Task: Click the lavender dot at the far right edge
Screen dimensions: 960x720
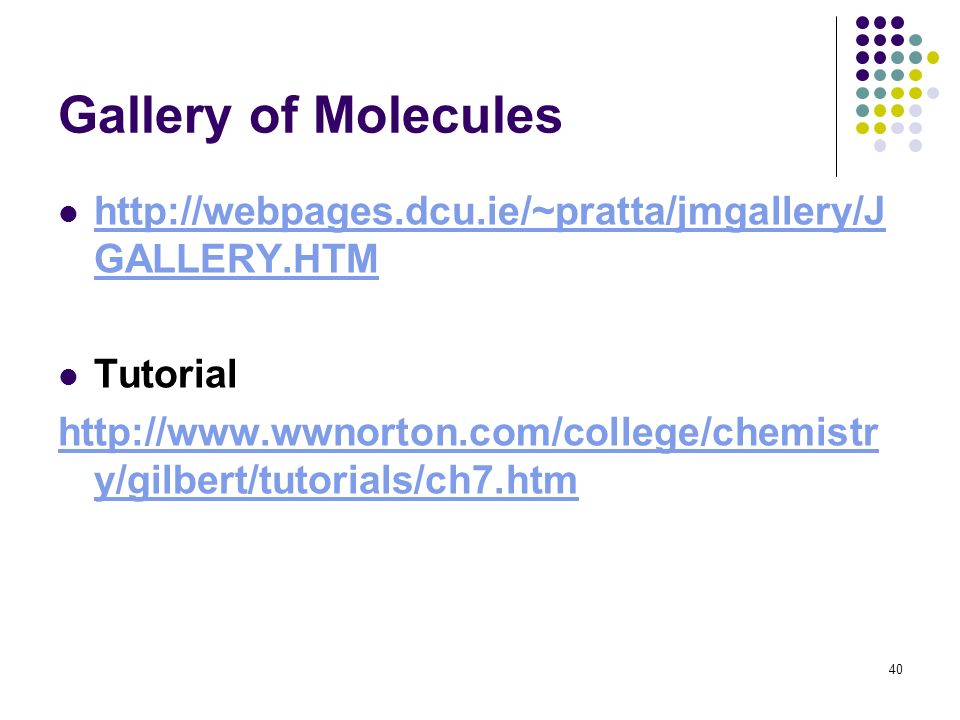Action: [933, 92]
